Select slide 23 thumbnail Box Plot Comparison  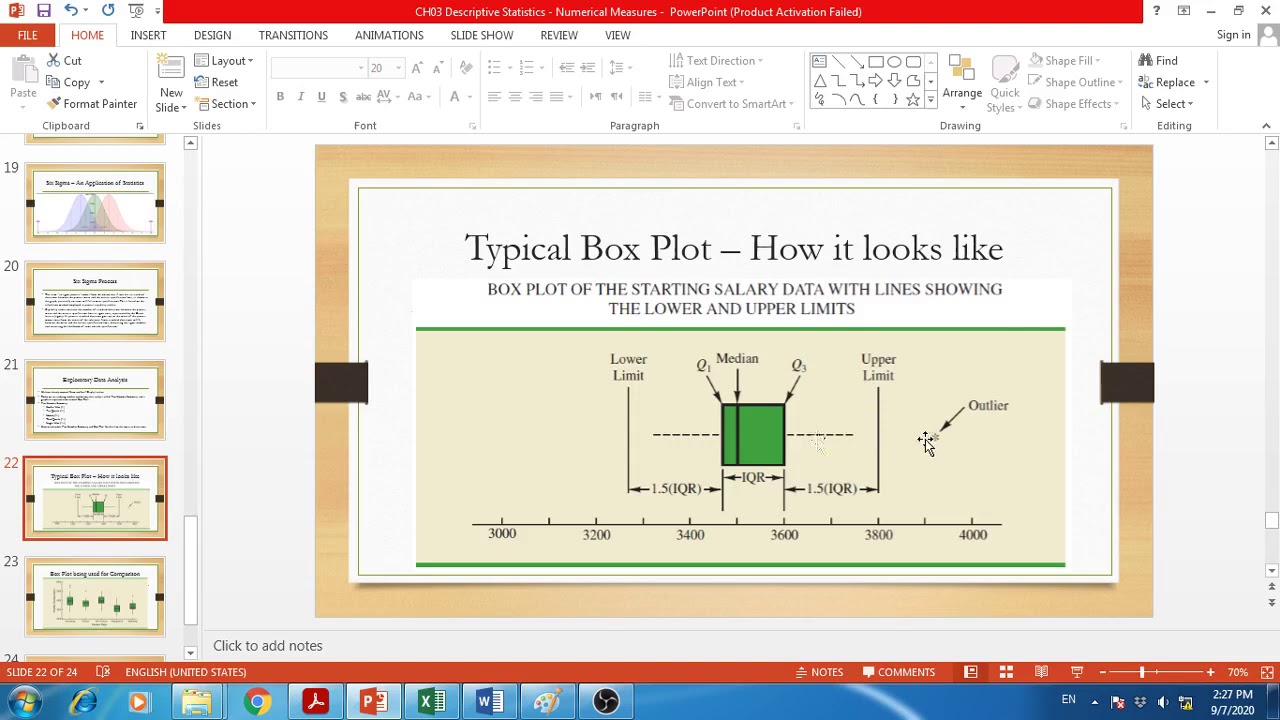point(95,597)
